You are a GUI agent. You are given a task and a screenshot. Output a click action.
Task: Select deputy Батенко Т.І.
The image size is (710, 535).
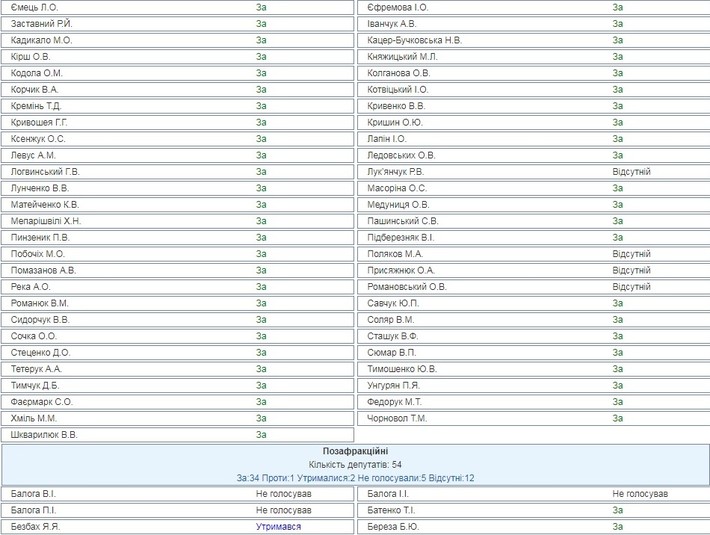pyautogui.click(x=394, y=510)
